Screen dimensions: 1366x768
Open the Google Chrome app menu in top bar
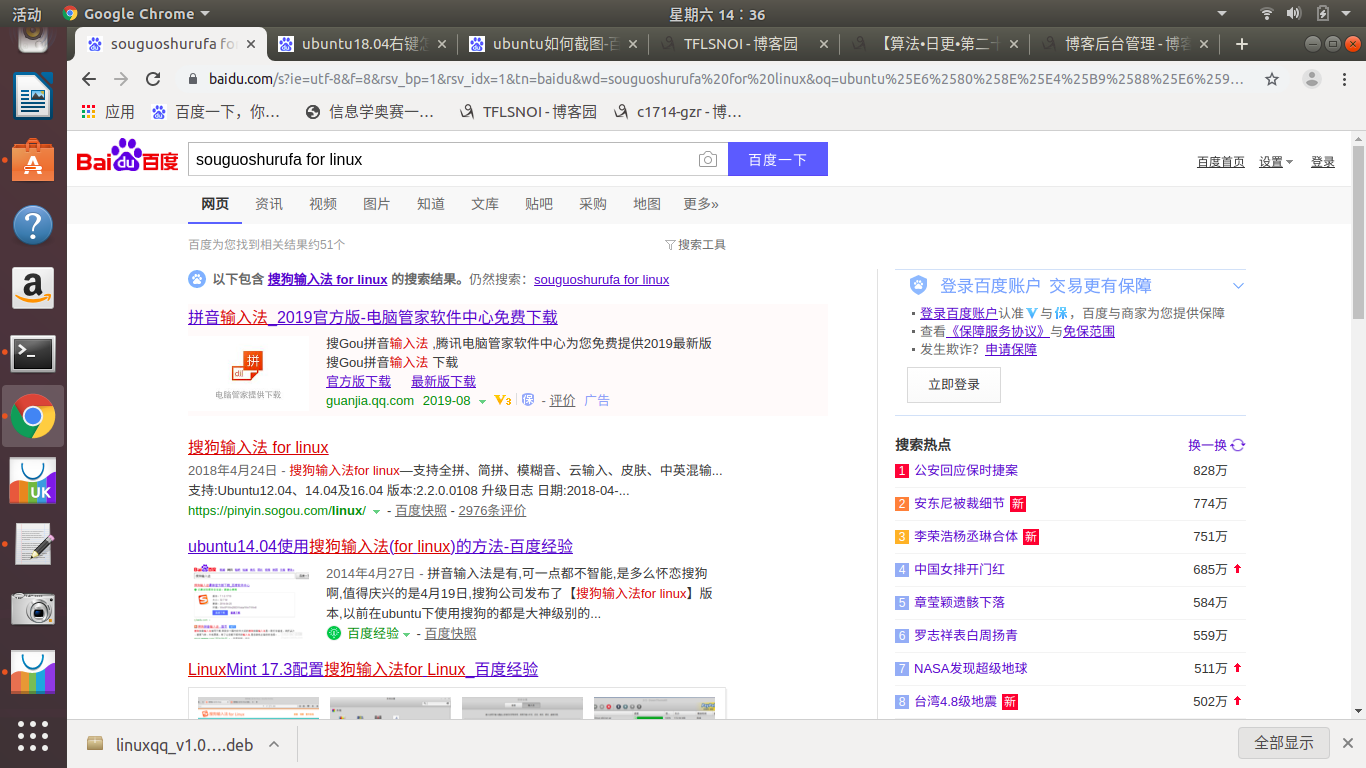coord(136,14)
